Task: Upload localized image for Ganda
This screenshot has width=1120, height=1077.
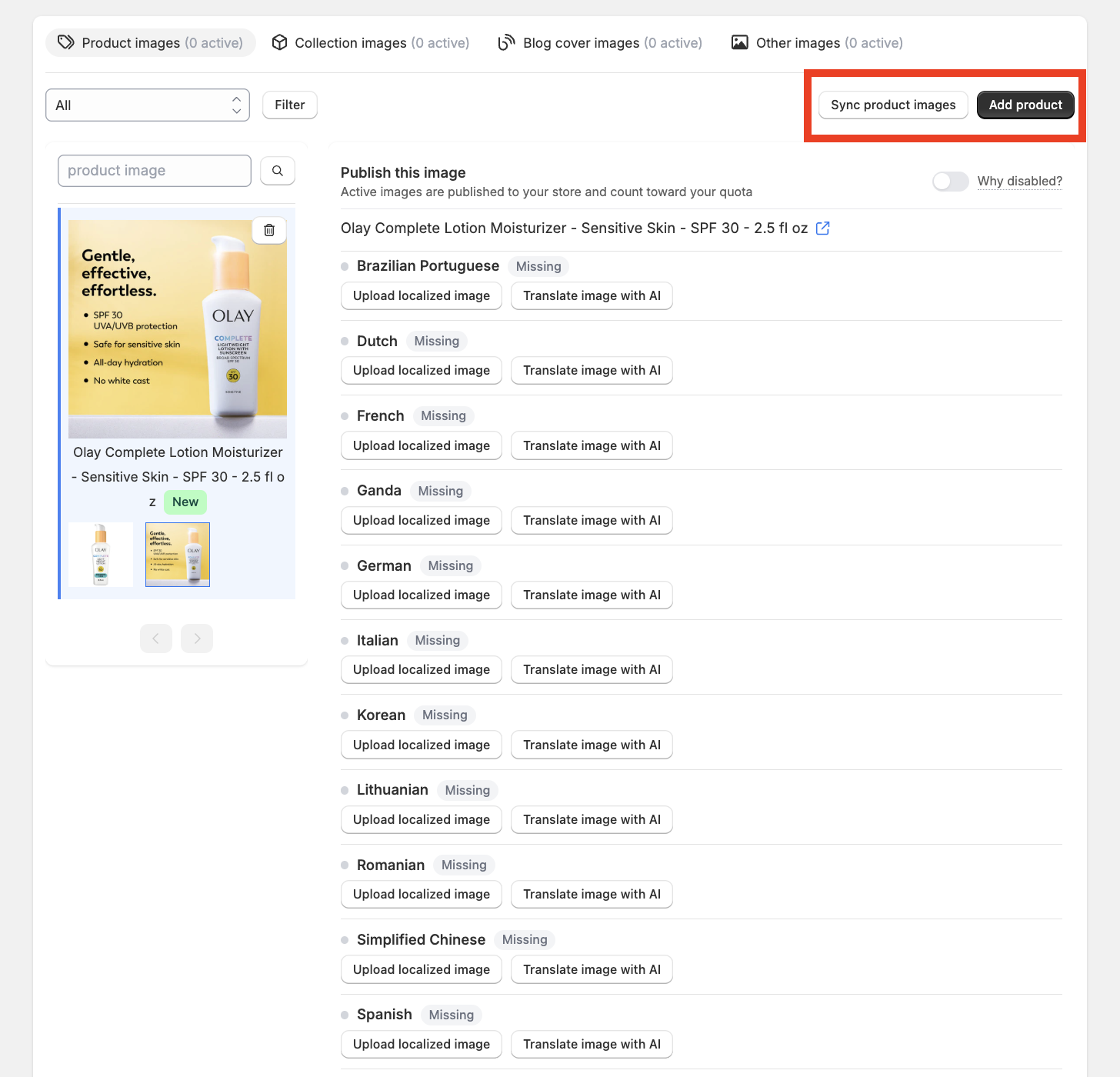Action: point(422,521)
